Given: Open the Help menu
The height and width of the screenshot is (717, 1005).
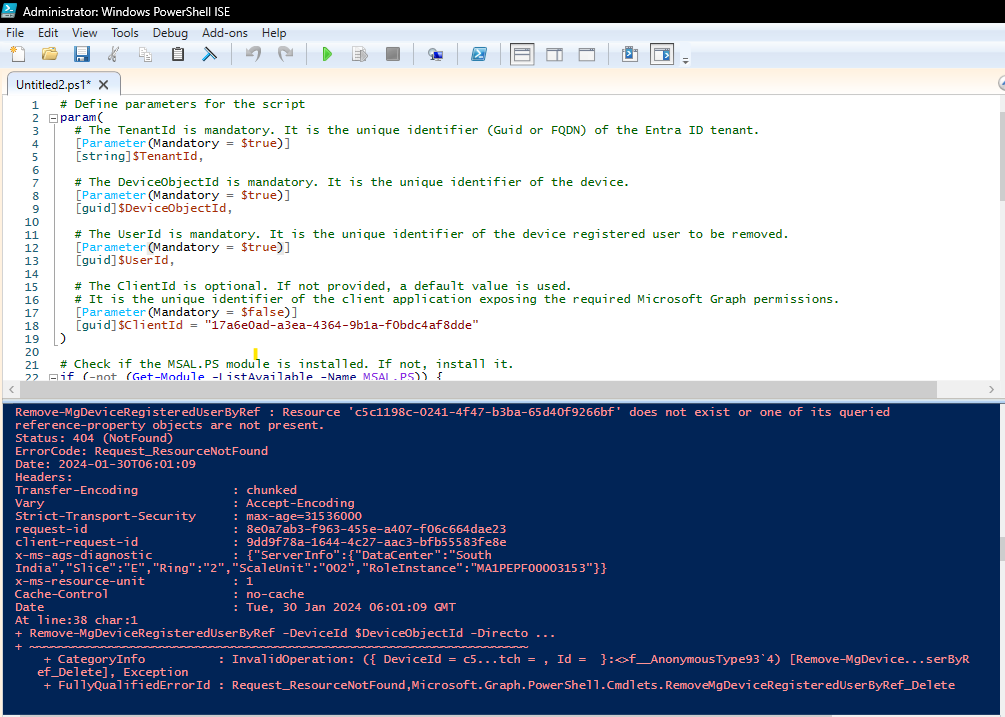Looking at the screenshot, I should tap(274, 33).
